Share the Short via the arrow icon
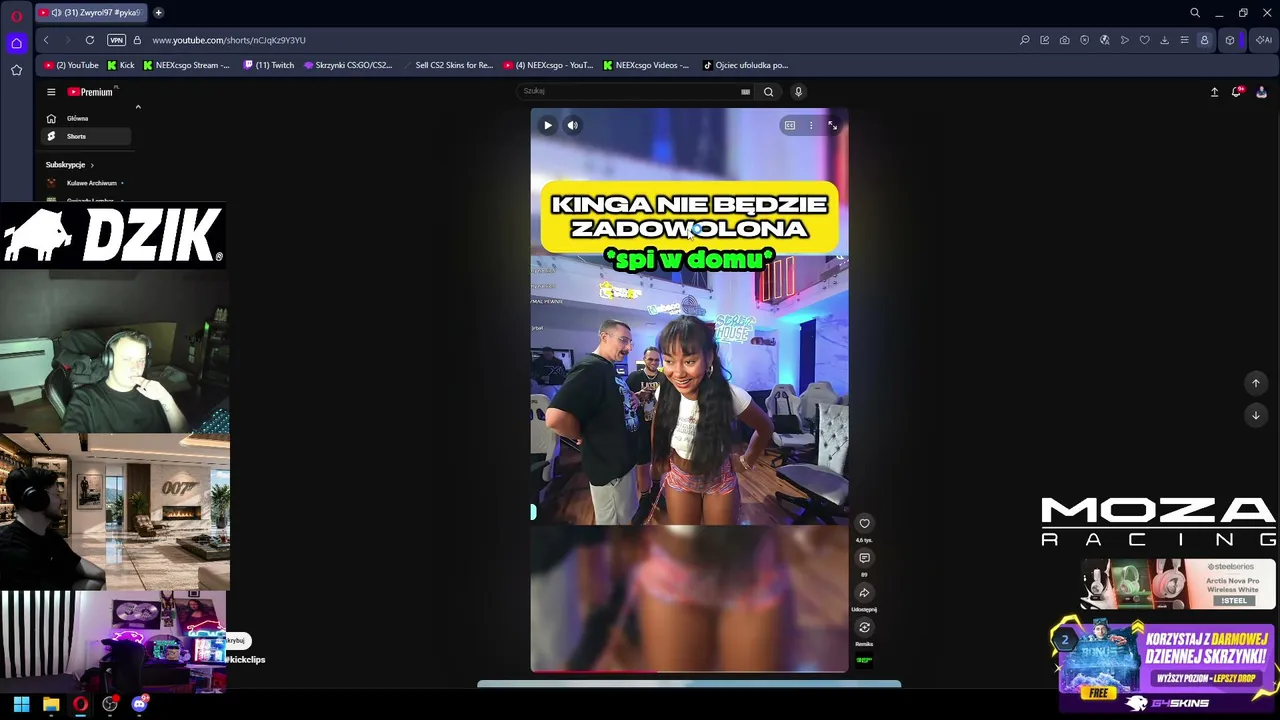1280x720 pixels. point(864,593)
